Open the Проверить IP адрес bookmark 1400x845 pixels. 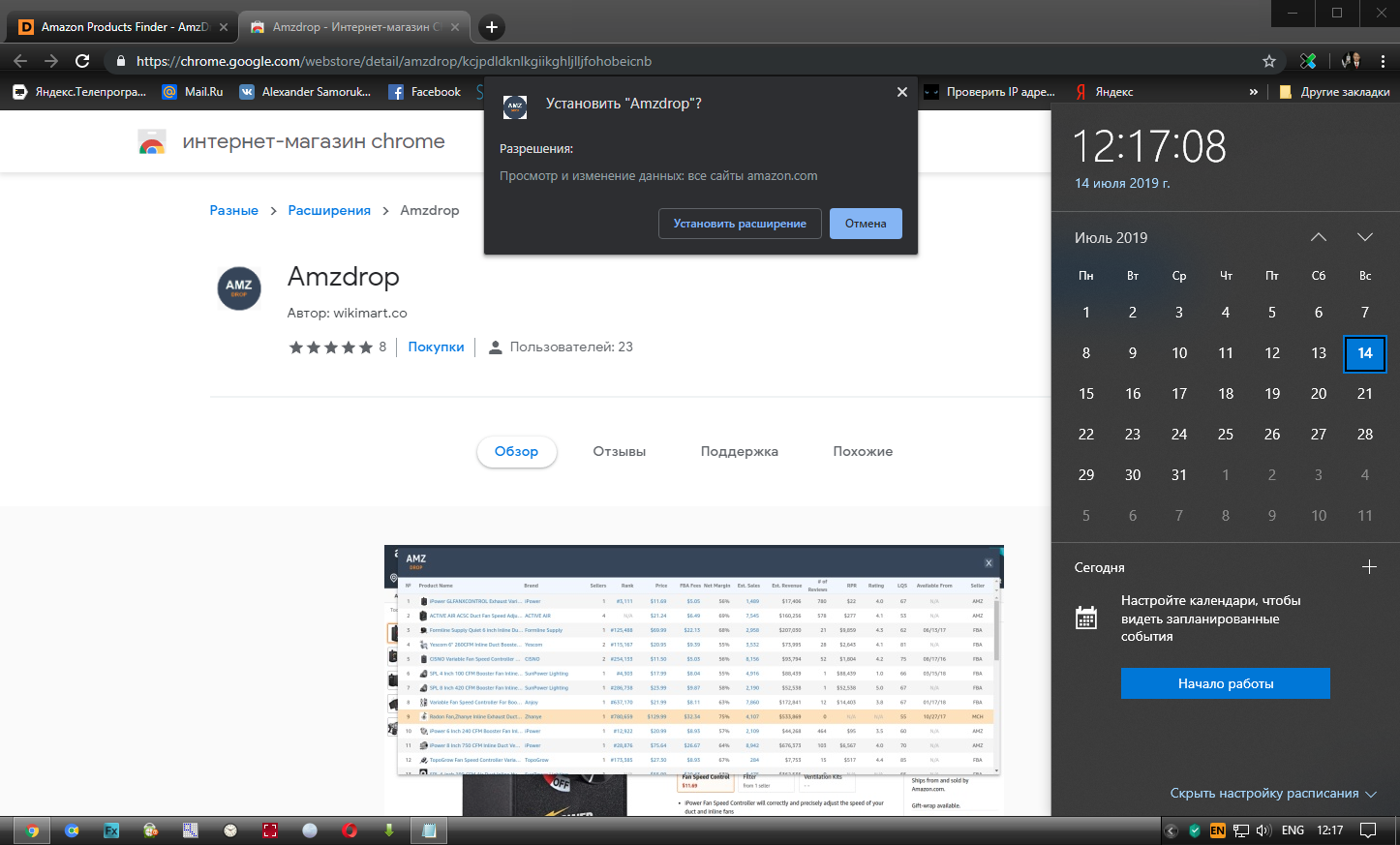click(x=989, y=92)
